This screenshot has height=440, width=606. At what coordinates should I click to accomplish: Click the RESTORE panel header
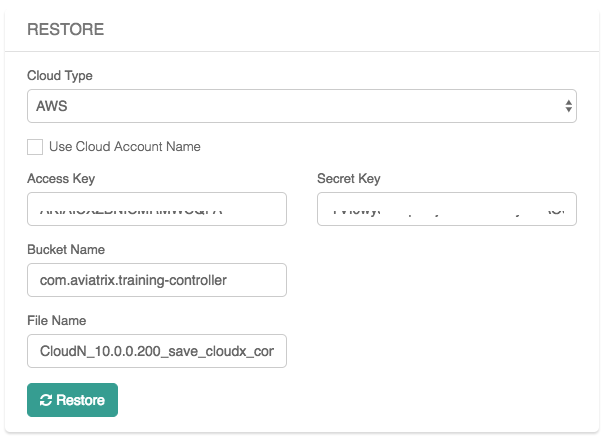pyautogui.click(x=66, y=29)
